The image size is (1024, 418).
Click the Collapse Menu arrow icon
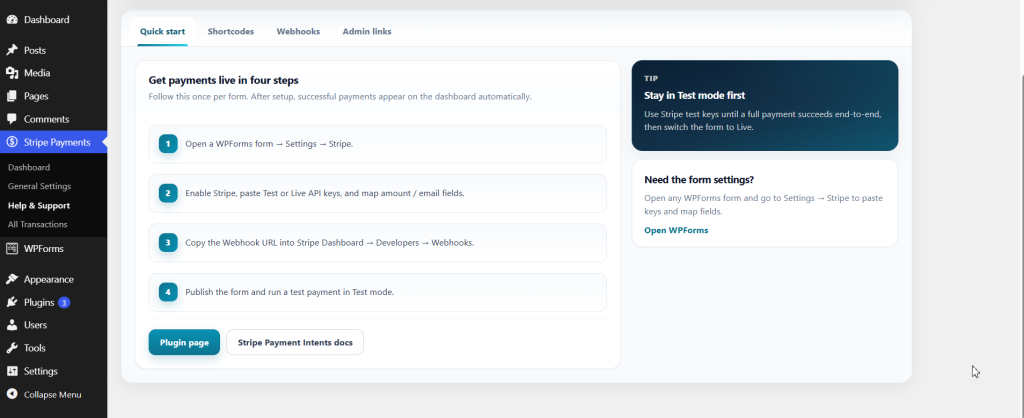pos(12,394)
